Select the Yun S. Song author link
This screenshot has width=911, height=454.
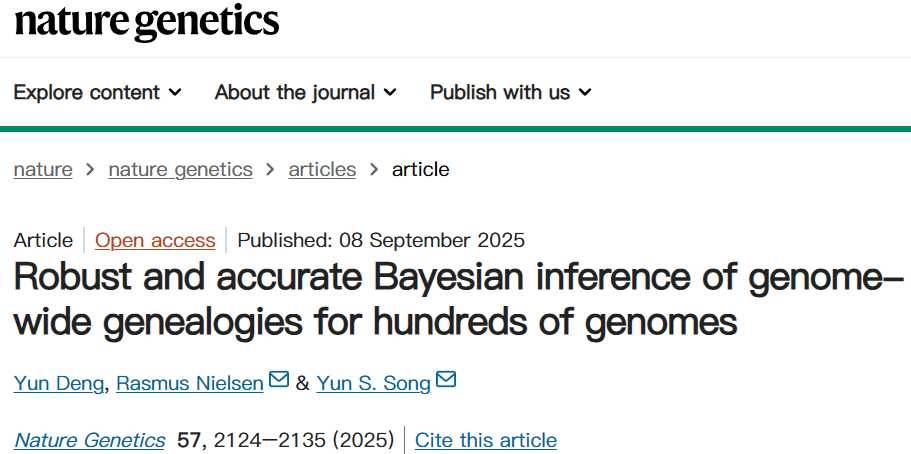pyautogui.click(x=374, y=383)
